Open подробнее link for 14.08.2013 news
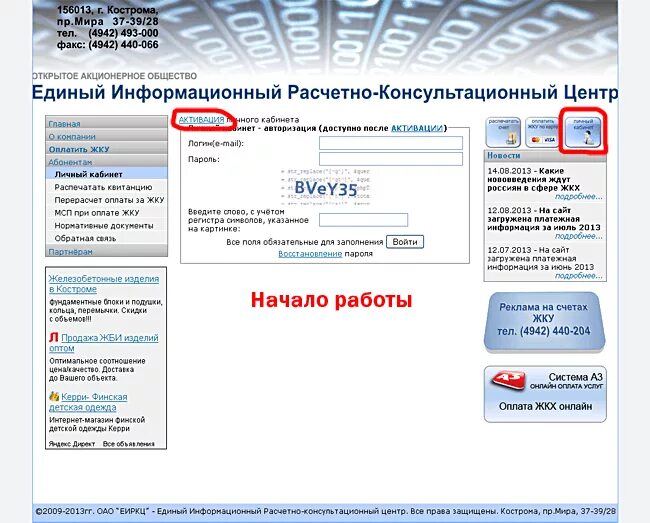Viewport: 650px width, 523px height. pyautogui.click(x=579, y=196)
